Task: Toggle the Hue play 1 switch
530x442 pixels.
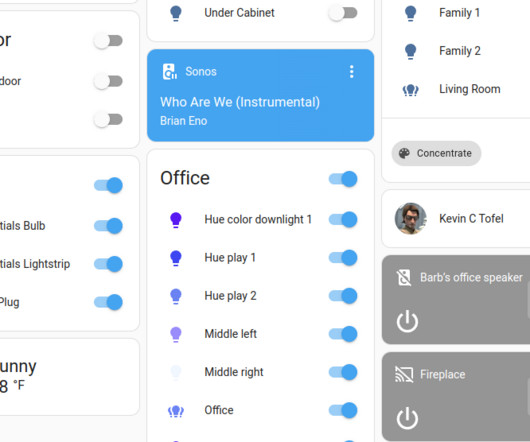Action: coord(343,258)
